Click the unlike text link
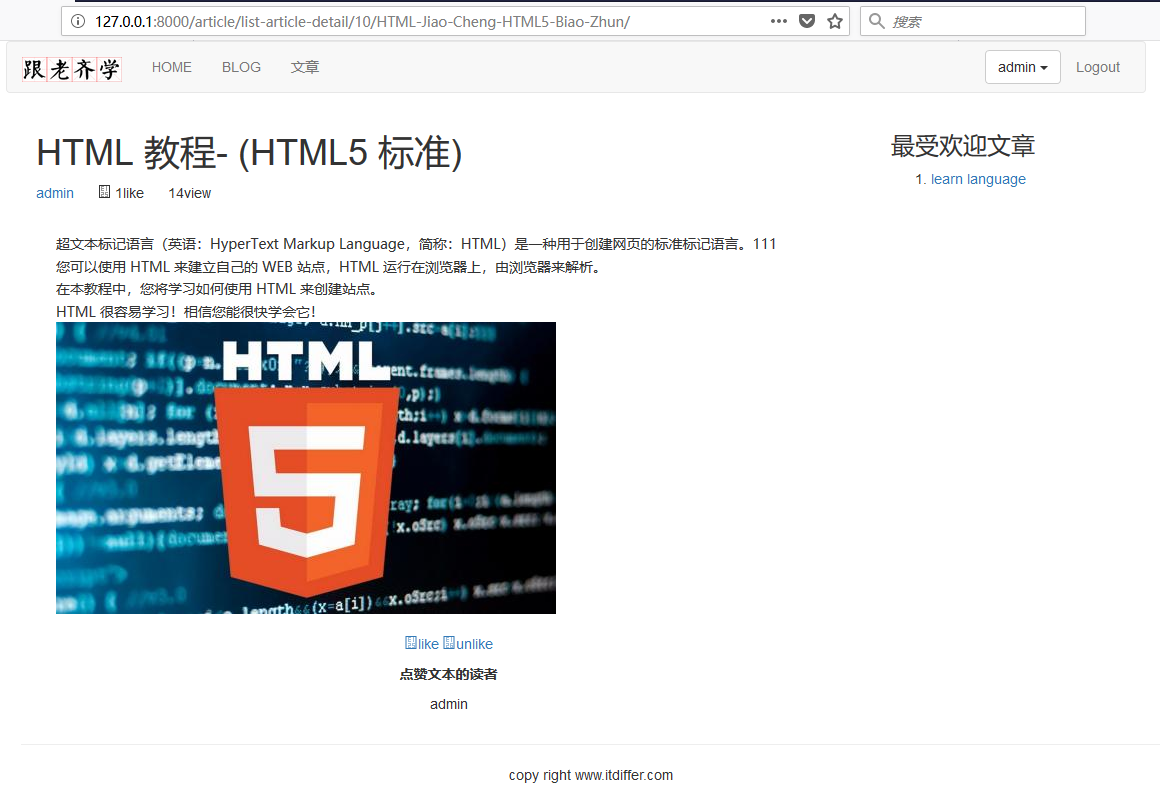The height and width of the screenshot is (797, 1160). click(x=474, y=644)
